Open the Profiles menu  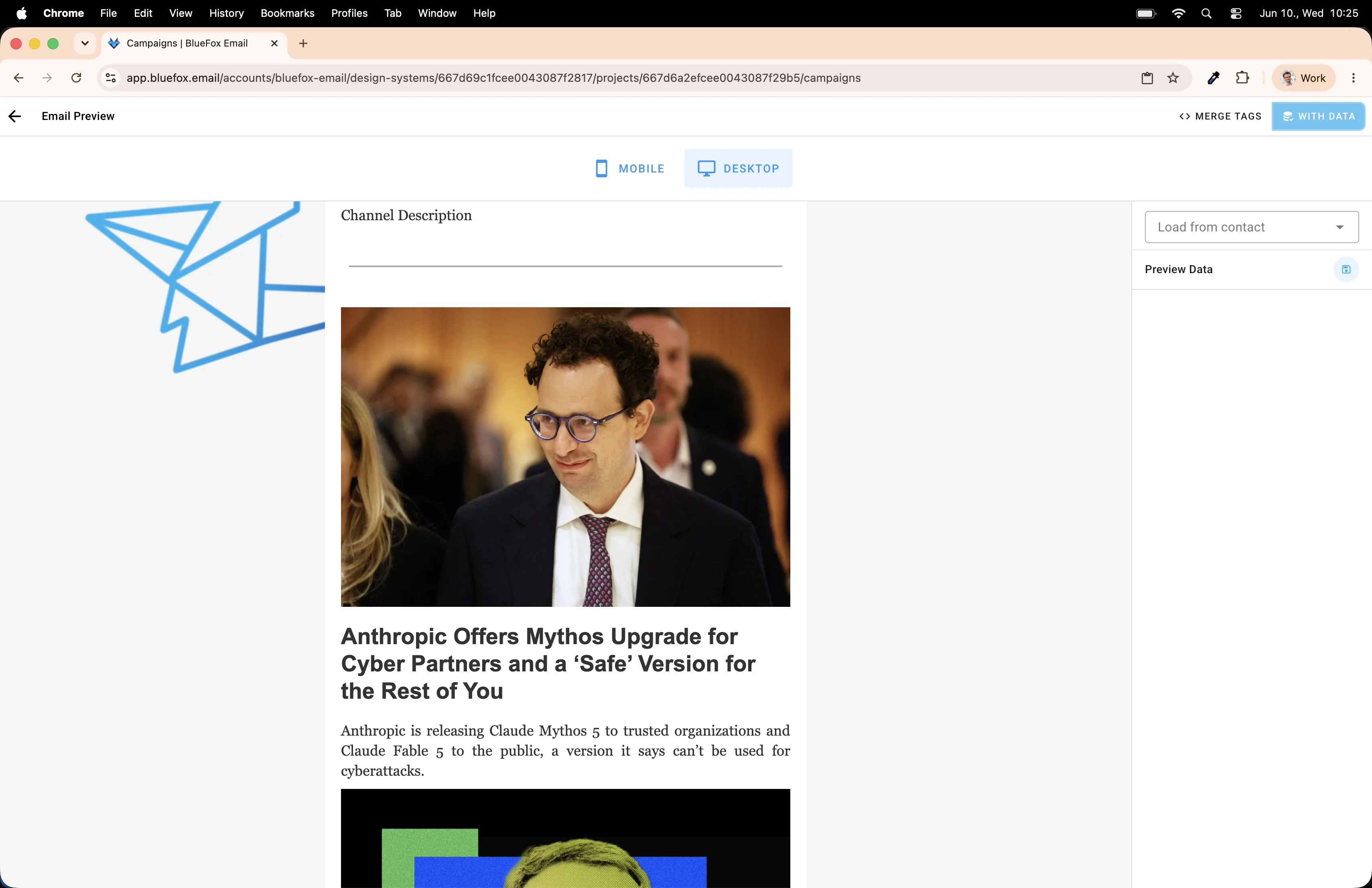pyautogui.click(x=349, y=13)
